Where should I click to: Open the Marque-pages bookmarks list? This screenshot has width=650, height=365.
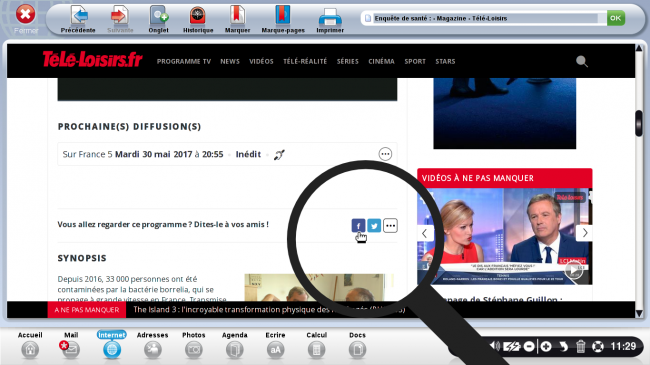point(283,15)
